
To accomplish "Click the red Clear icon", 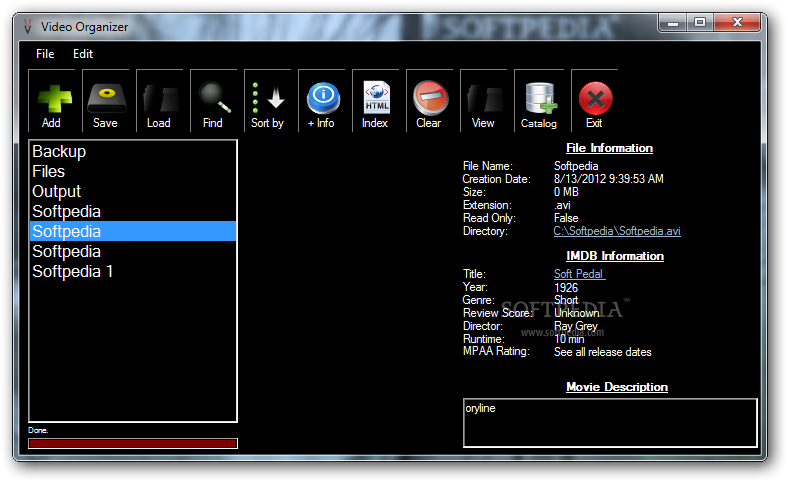I will point(430,98).
